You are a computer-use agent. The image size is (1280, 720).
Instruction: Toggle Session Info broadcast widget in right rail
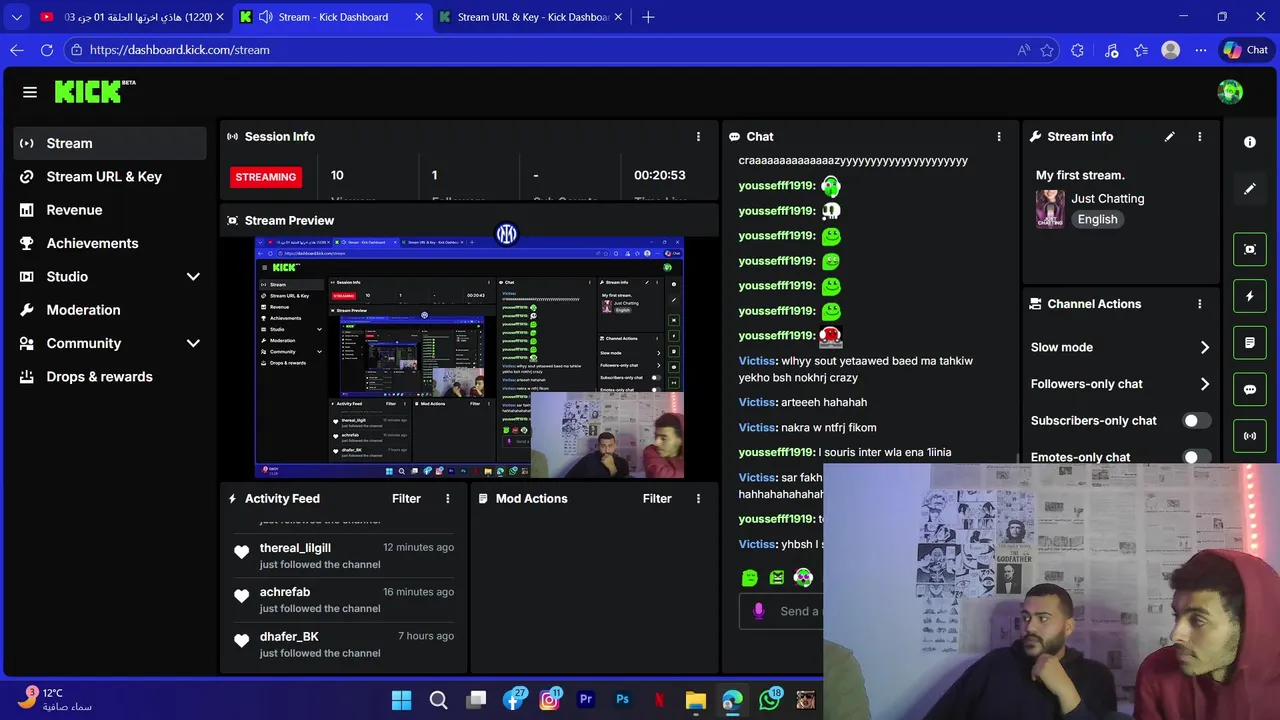[x=1250, y=436]
